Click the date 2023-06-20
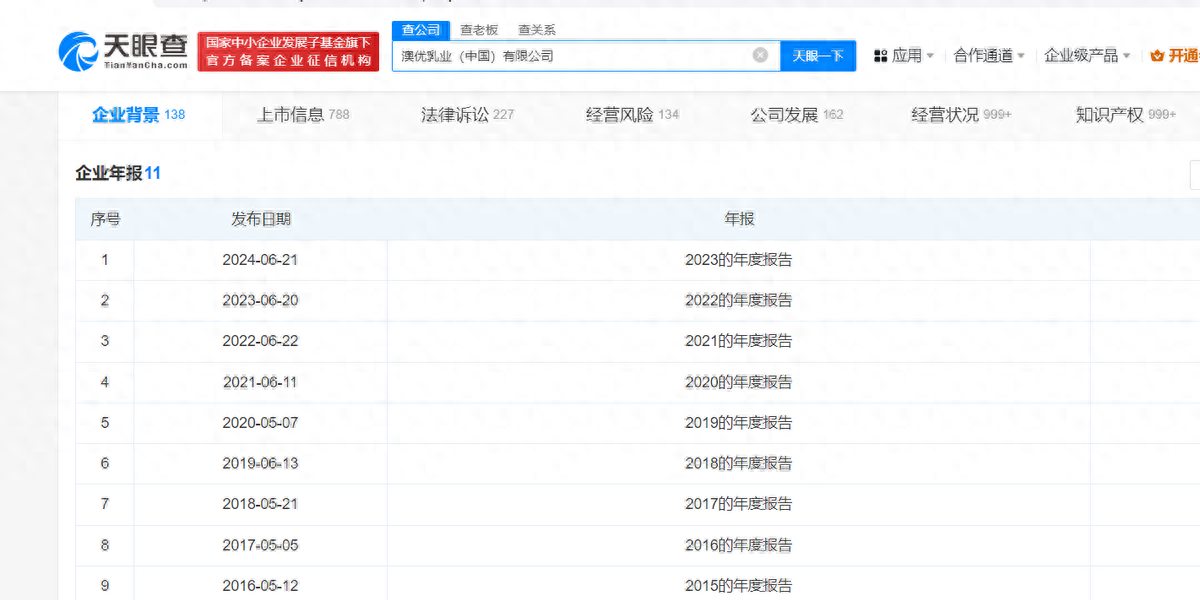Viewport: 1200px width, 600px height. click(x=260, y=300)
